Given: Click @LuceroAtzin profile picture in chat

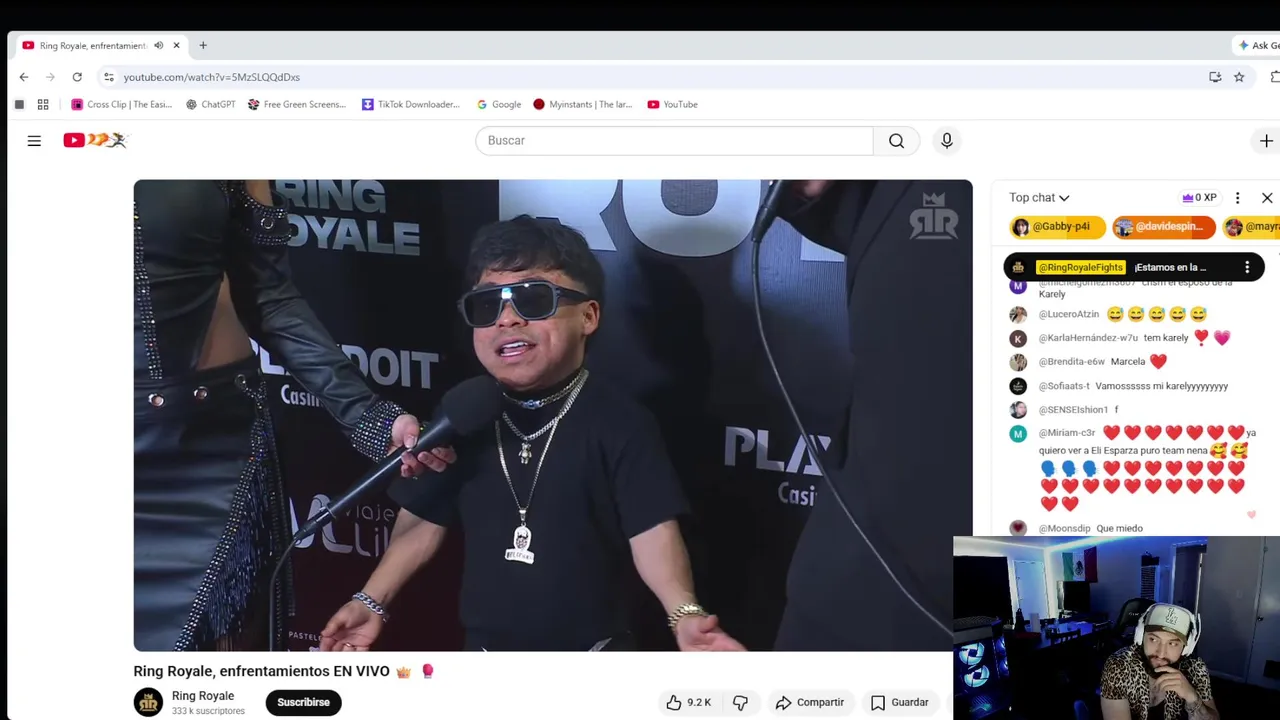Looking at the screenshot, I should (x=1018, y=314).
